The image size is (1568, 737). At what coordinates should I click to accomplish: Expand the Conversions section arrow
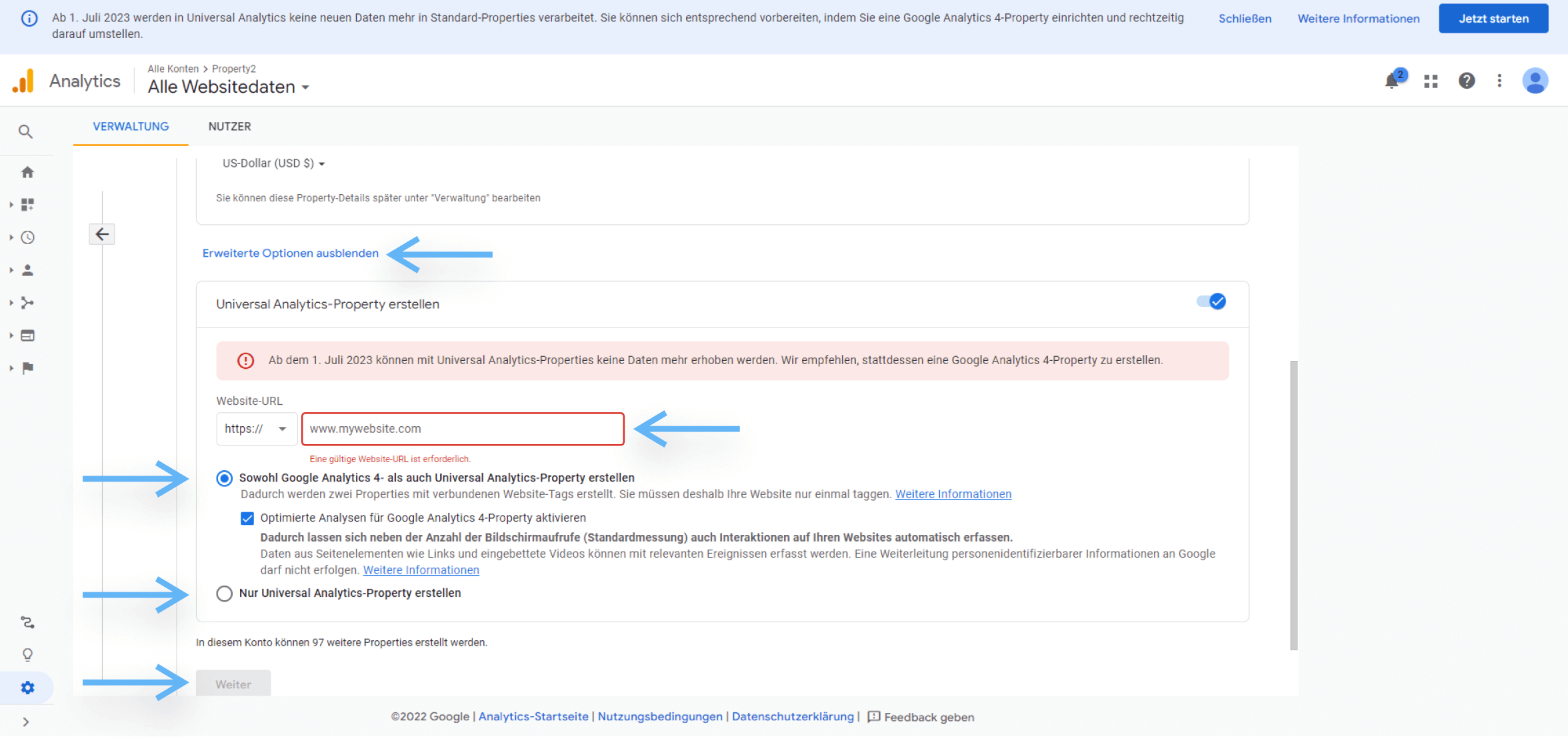pos(11,368)
